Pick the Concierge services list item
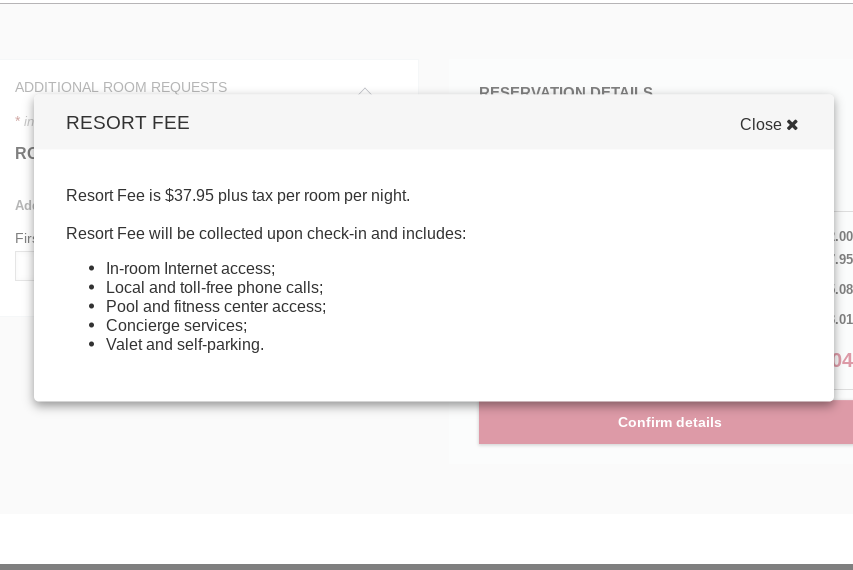 tap(176, 325)
